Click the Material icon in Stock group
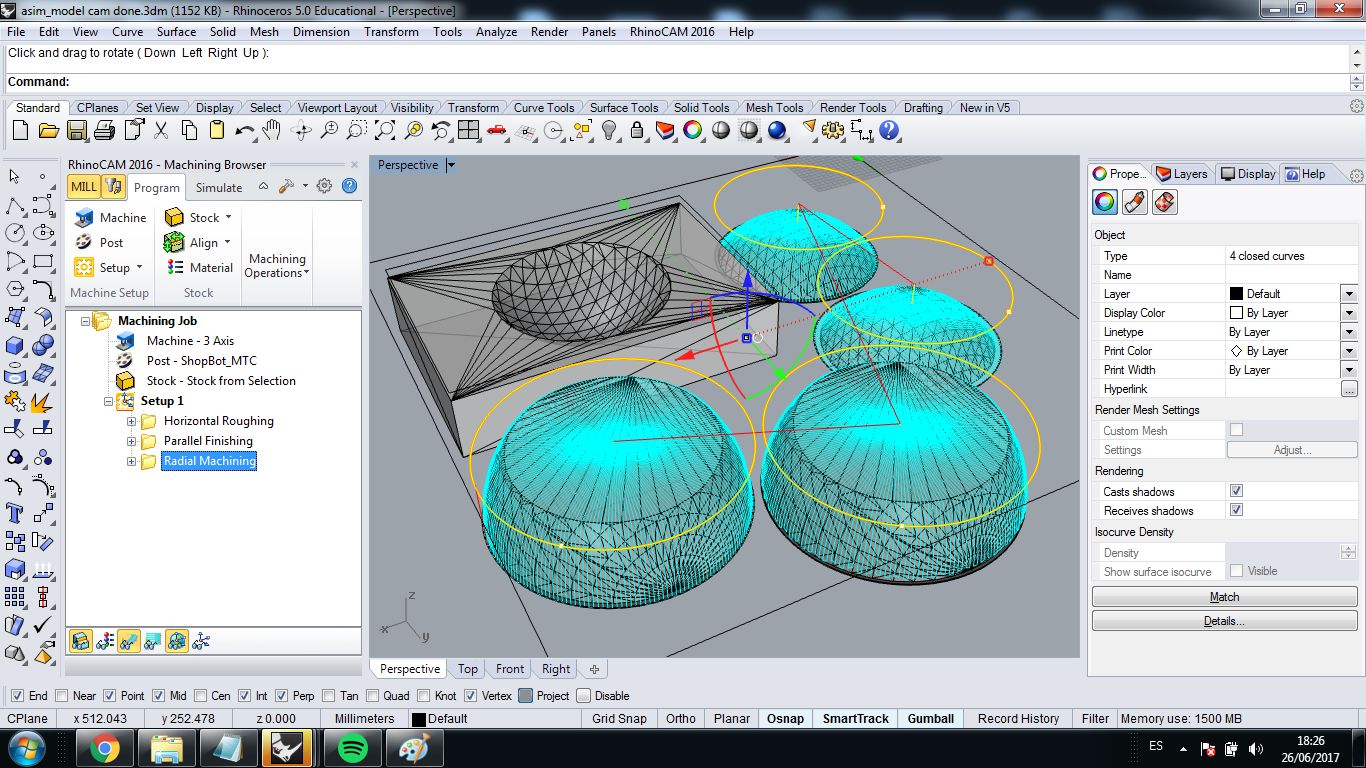Image resolution: width=1366 pixels, height=768 pixels. pyautogui.click(x=175, y=267)
